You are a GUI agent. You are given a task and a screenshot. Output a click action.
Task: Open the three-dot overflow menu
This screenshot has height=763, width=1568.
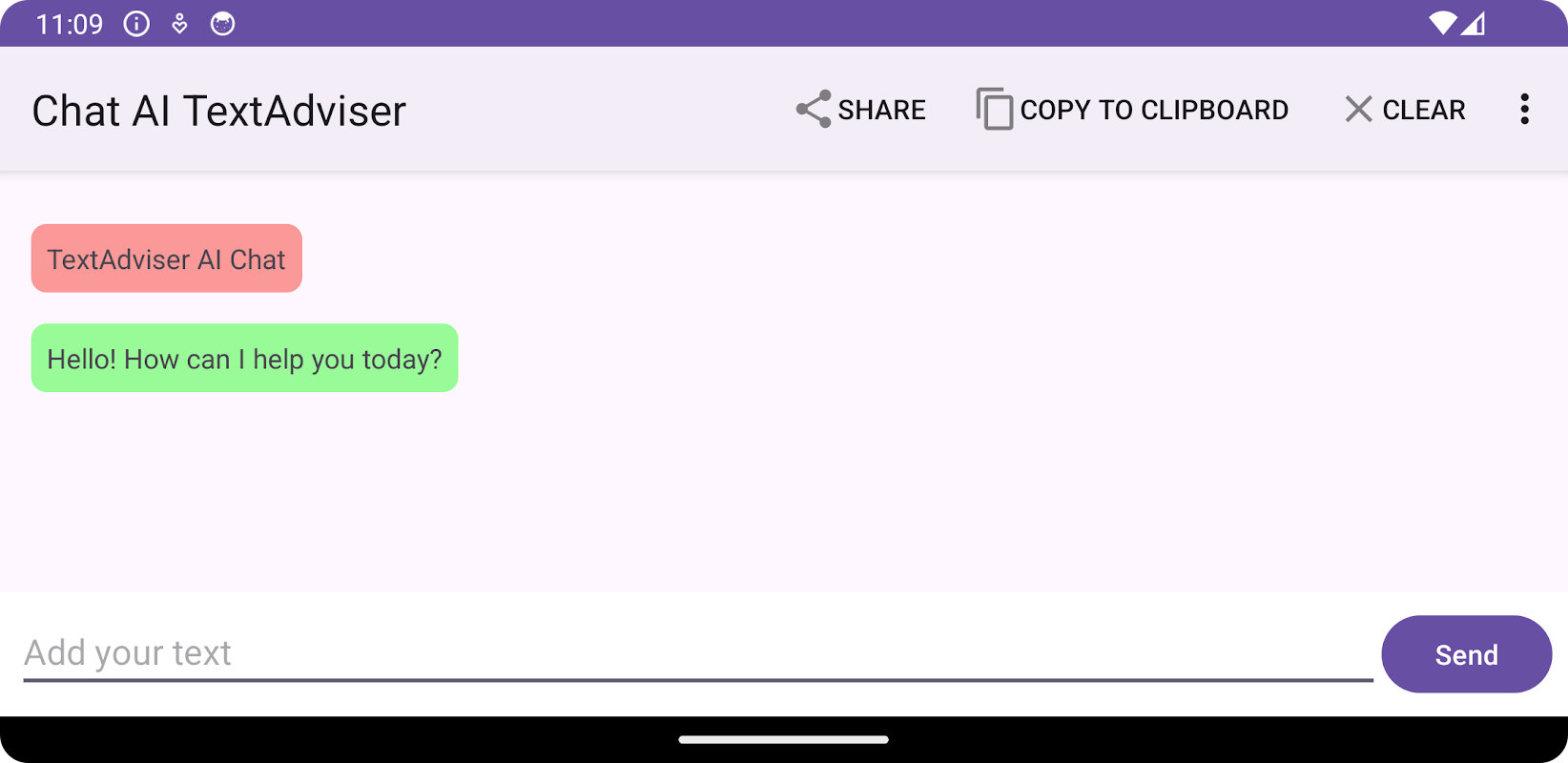tap(1524, 110)
